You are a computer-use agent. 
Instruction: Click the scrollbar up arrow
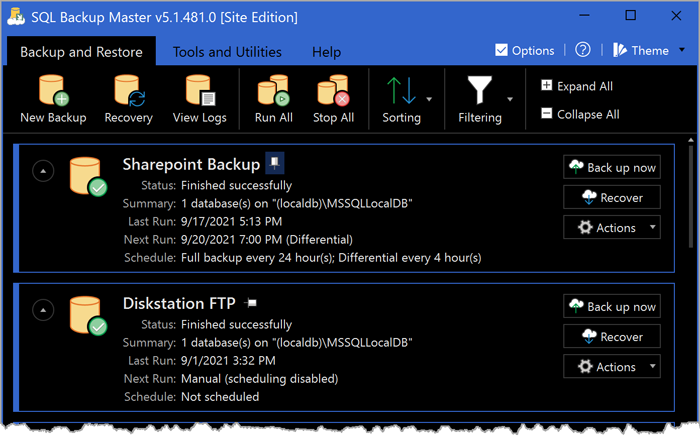[x=691, y=140]
